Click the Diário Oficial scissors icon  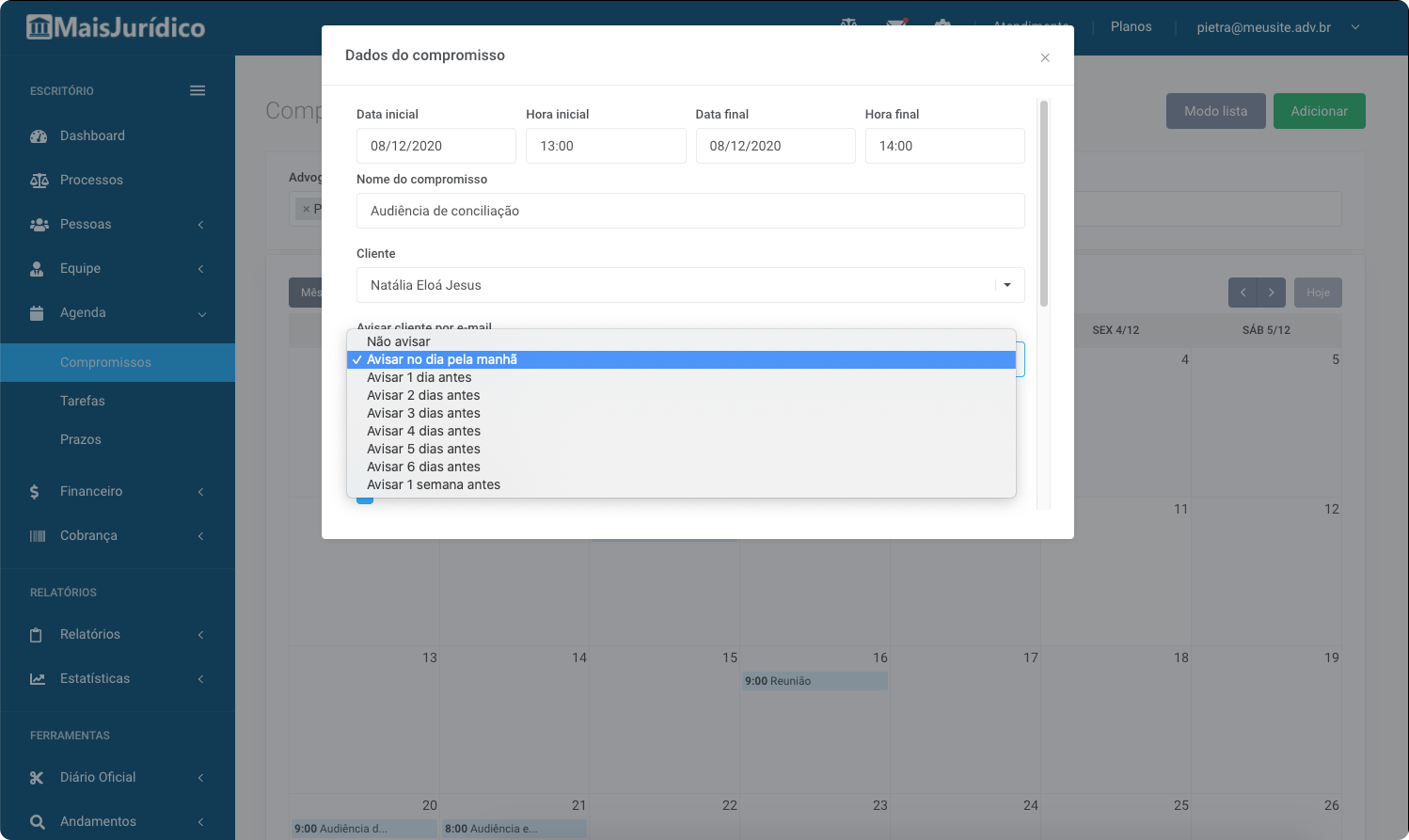[x=38, y=778]
